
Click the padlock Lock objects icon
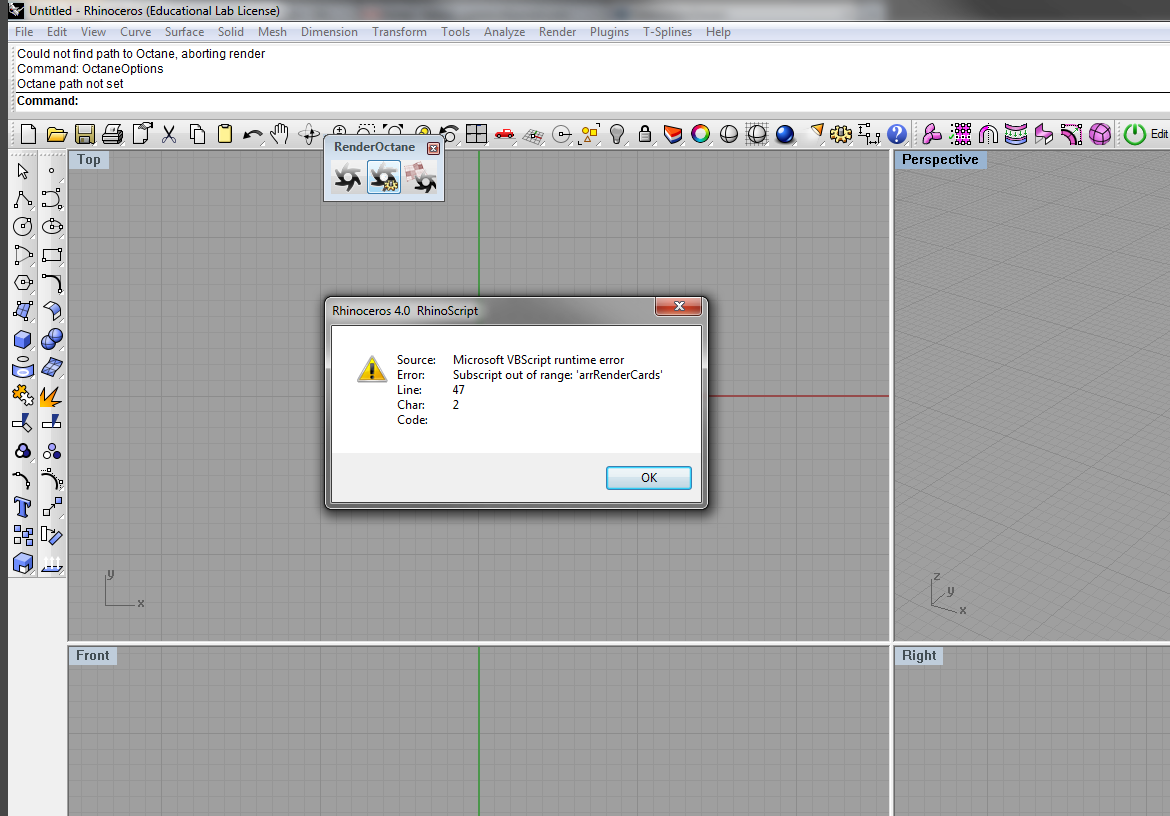tap(645, 134)
